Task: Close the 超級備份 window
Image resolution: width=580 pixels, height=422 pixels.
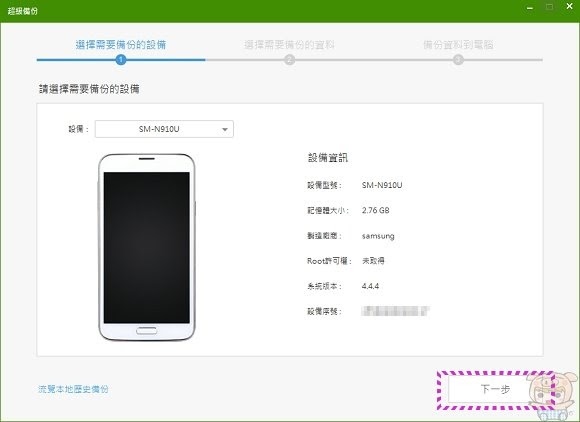Action: point(569,6)
